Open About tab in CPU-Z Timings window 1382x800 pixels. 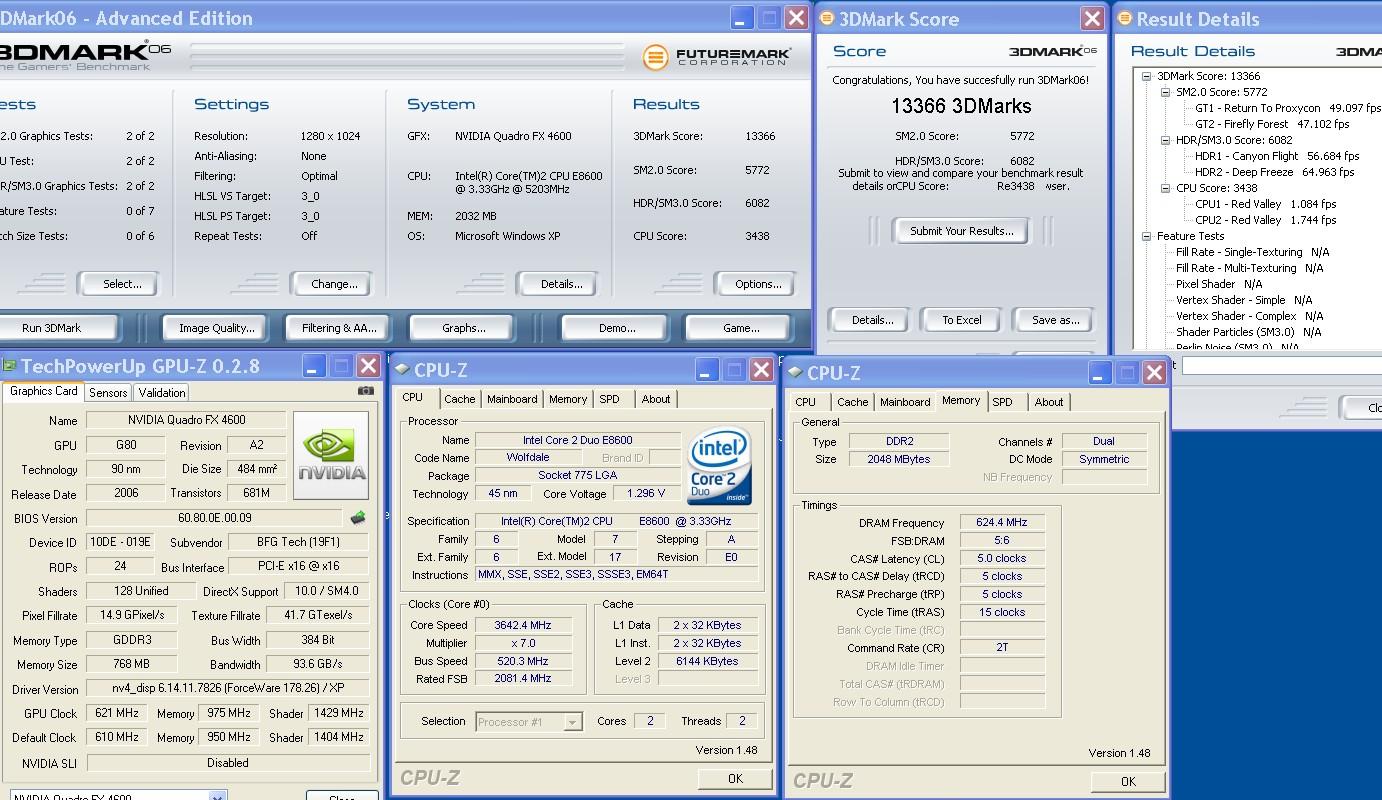(1049, 402)
